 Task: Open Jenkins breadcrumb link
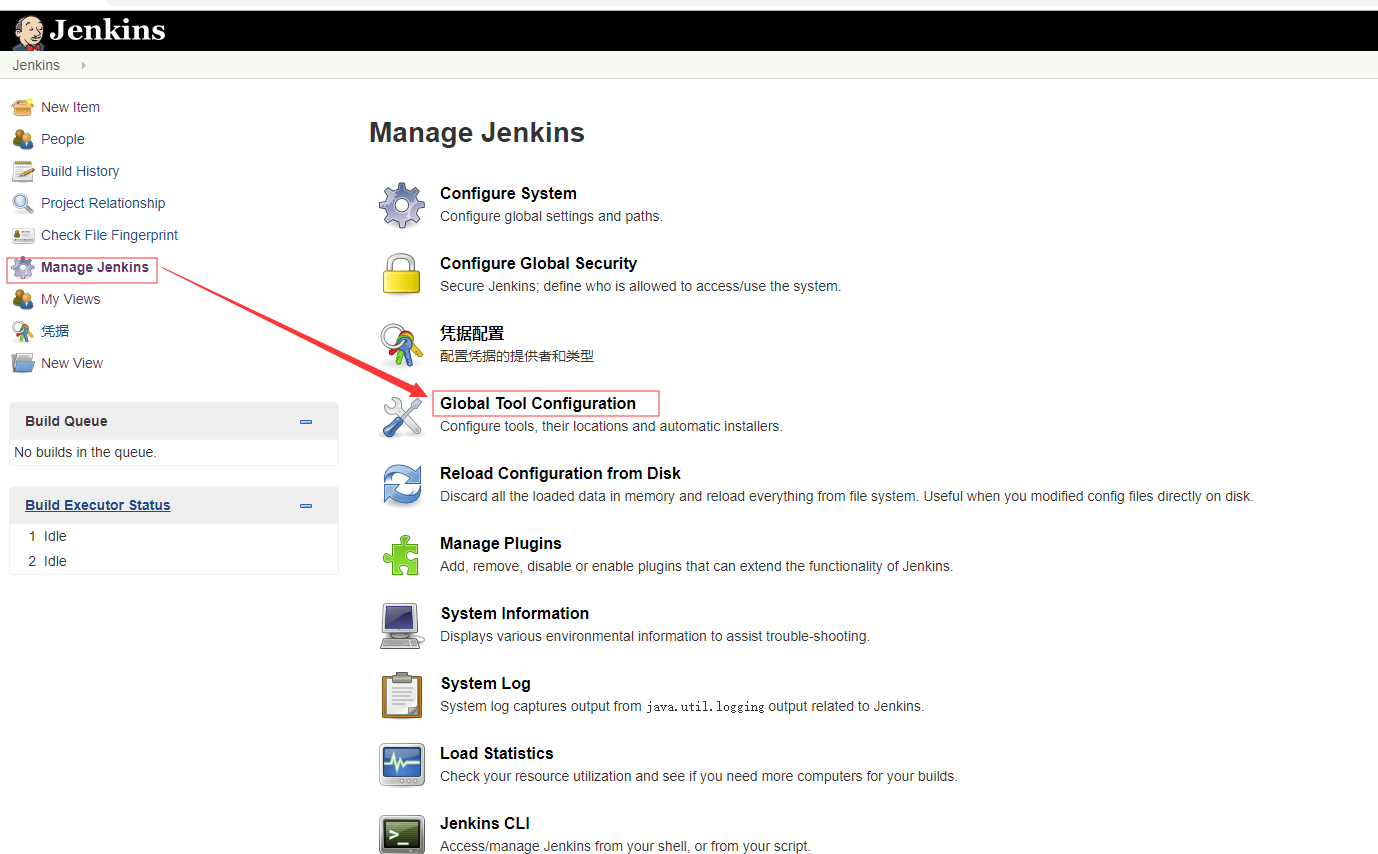pos(36,65)
